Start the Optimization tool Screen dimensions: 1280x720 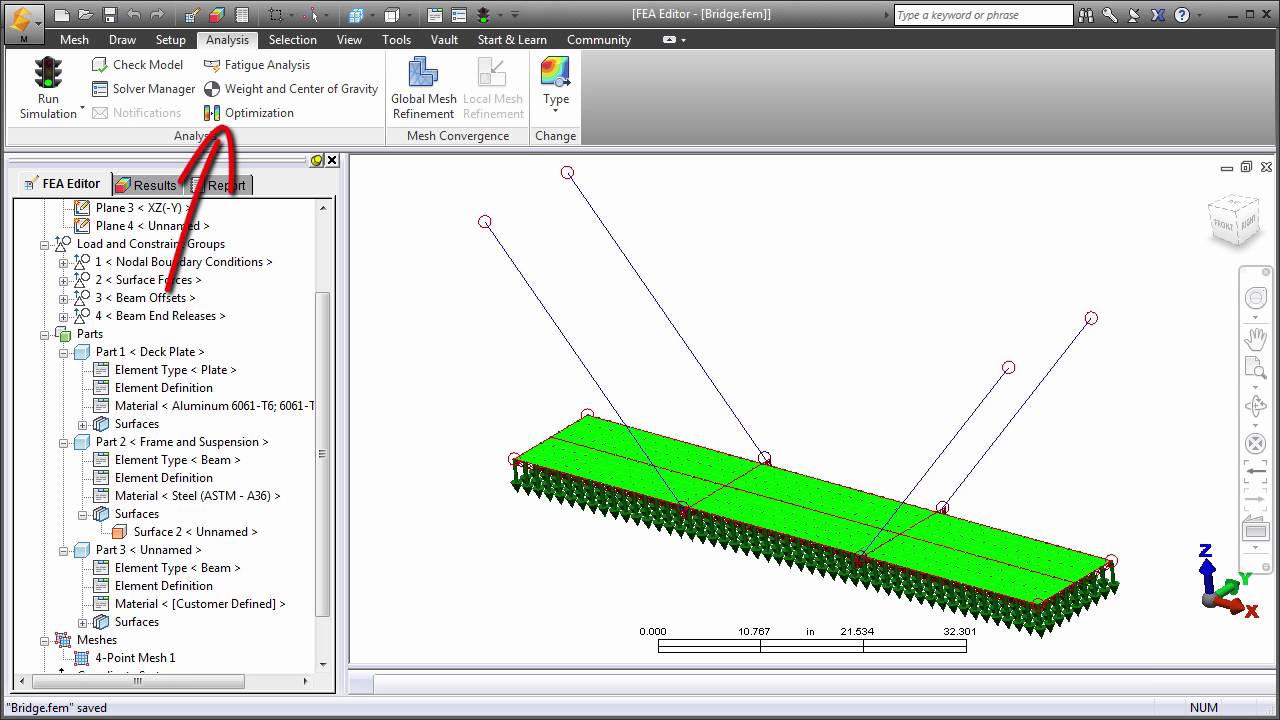pos(249,112)
